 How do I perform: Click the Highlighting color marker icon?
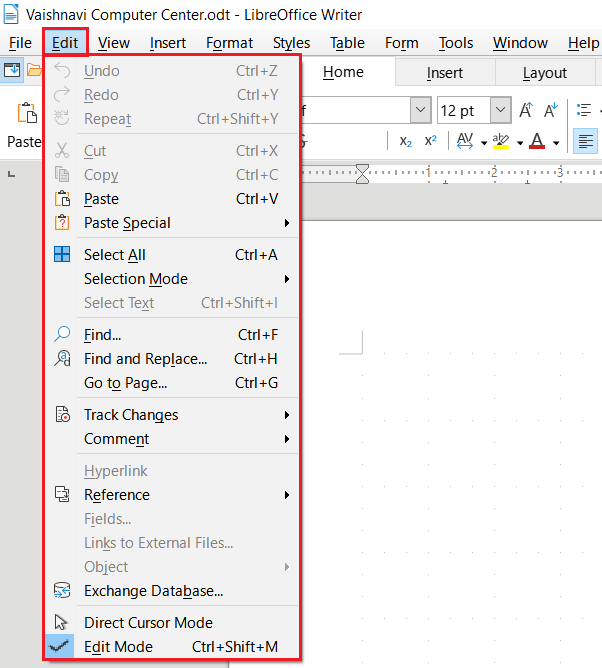(x=501, y=141)
